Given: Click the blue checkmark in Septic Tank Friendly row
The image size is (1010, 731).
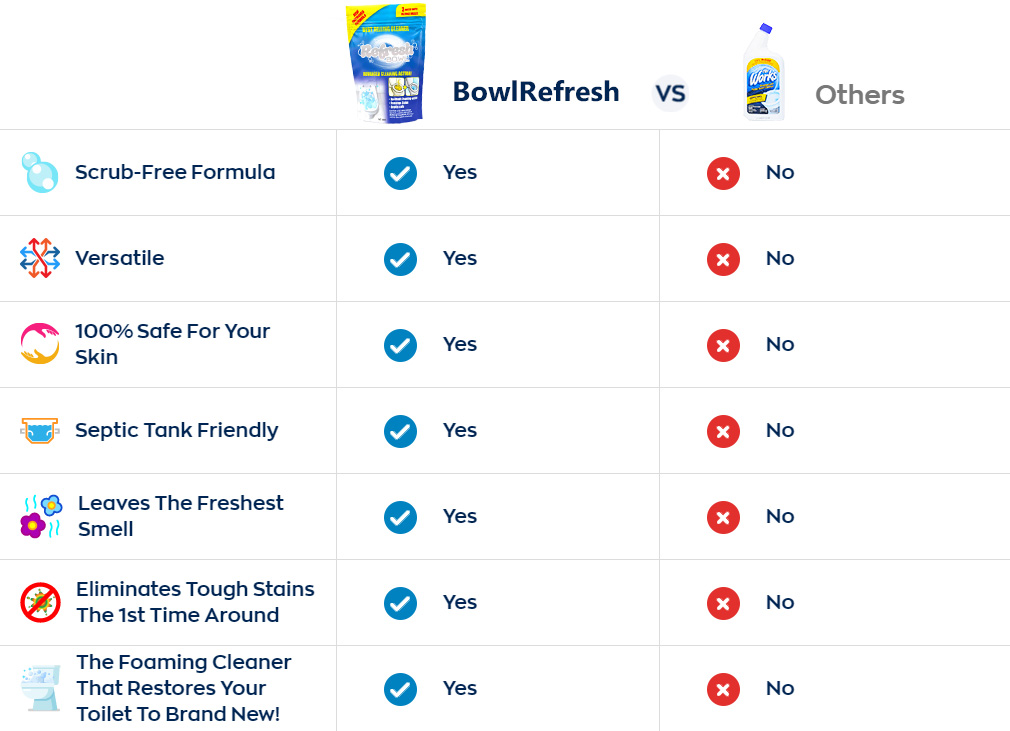Looking at the screenshot, I should [x=400, y=432].
